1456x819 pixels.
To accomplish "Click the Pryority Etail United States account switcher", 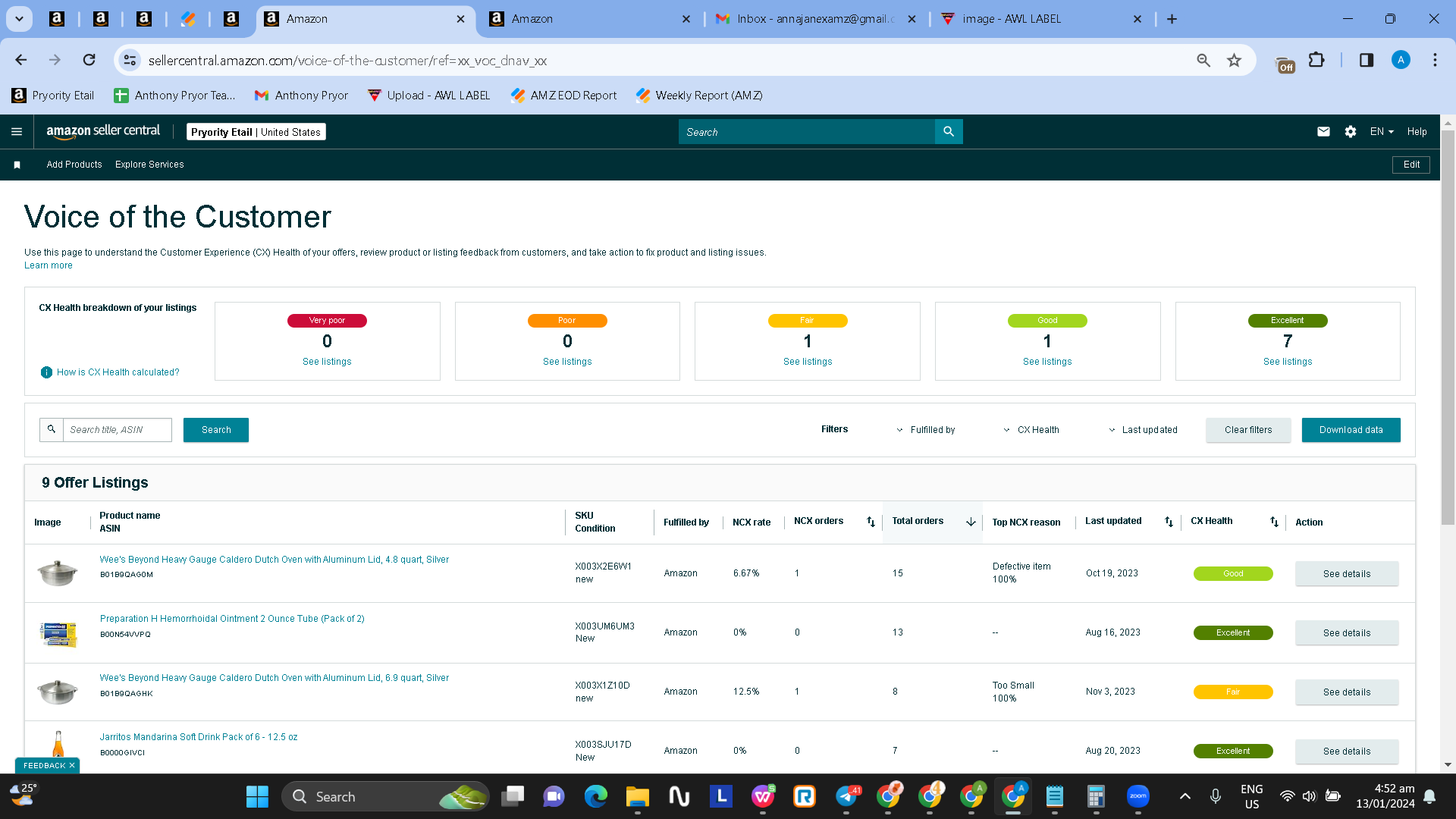I will pyautogui.click(x=256, y=132).
